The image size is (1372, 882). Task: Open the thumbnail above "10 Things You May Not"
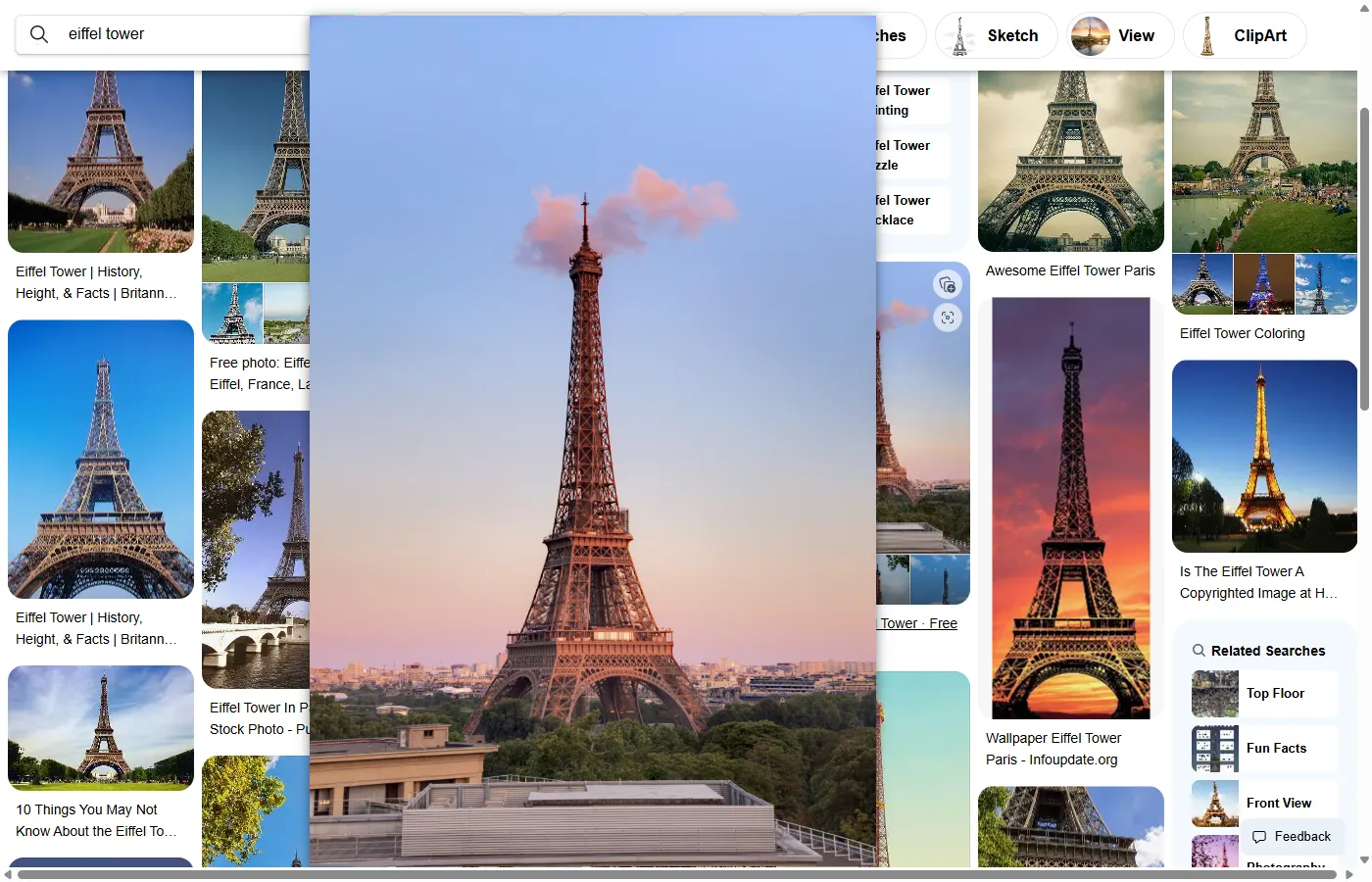(101, 728)
